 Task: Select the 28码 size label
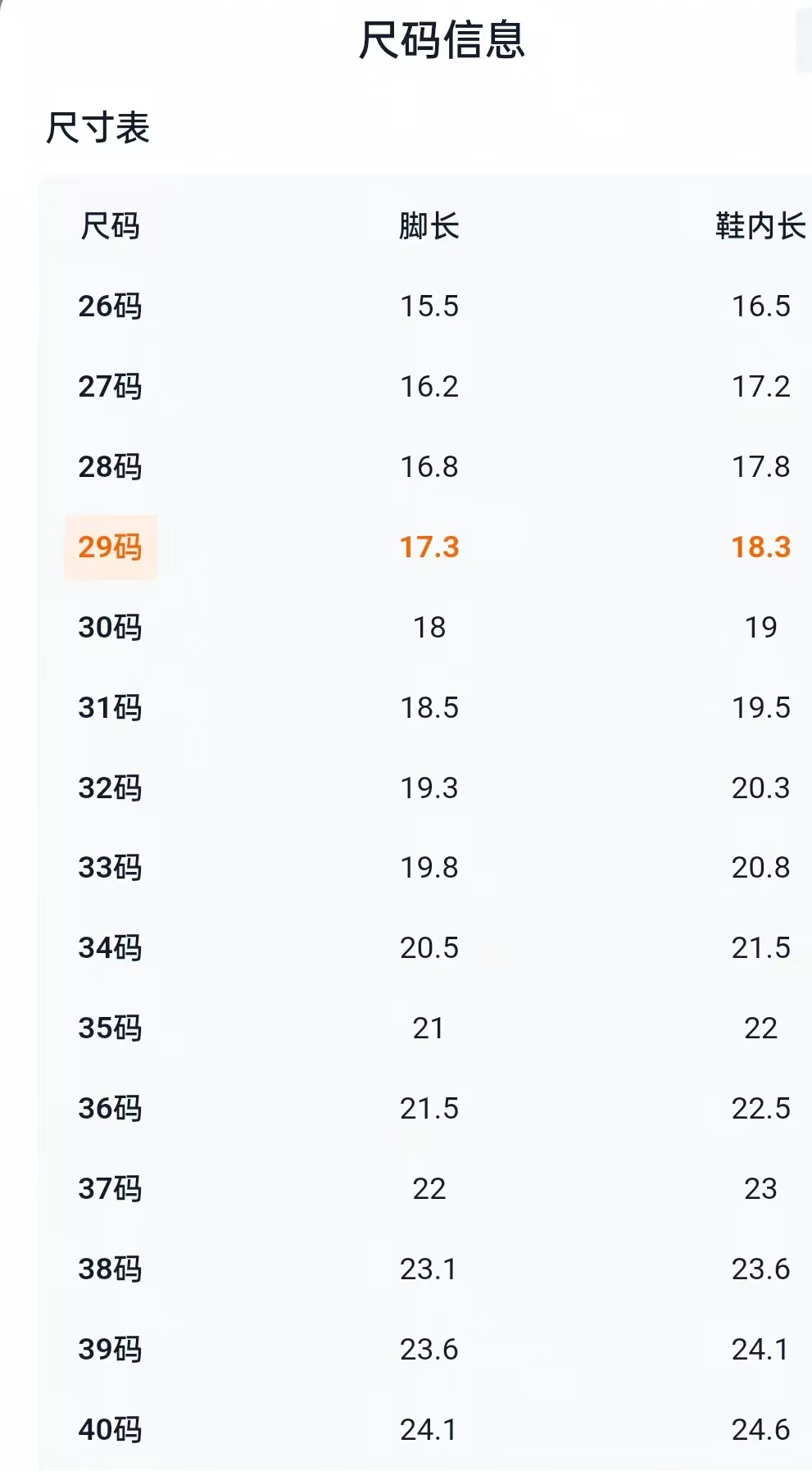[111, 467]
